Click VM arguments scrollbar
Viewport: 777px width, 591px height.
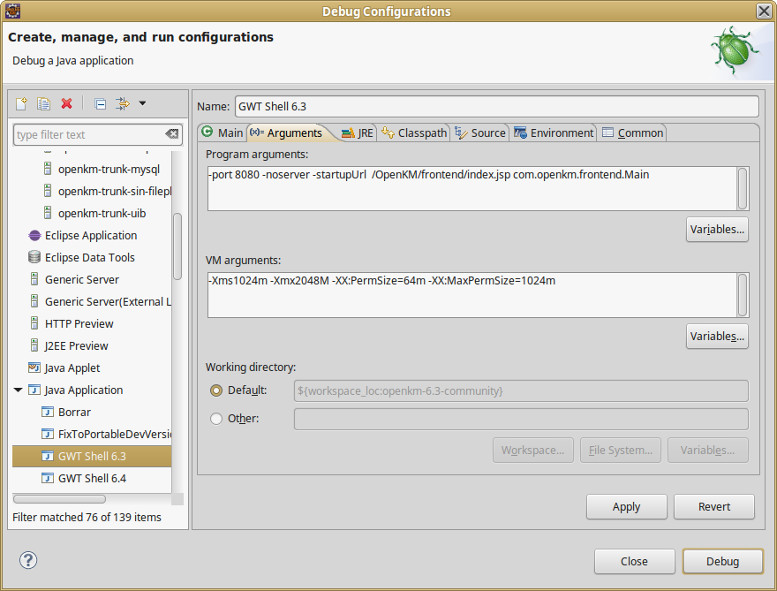[742, 295]
